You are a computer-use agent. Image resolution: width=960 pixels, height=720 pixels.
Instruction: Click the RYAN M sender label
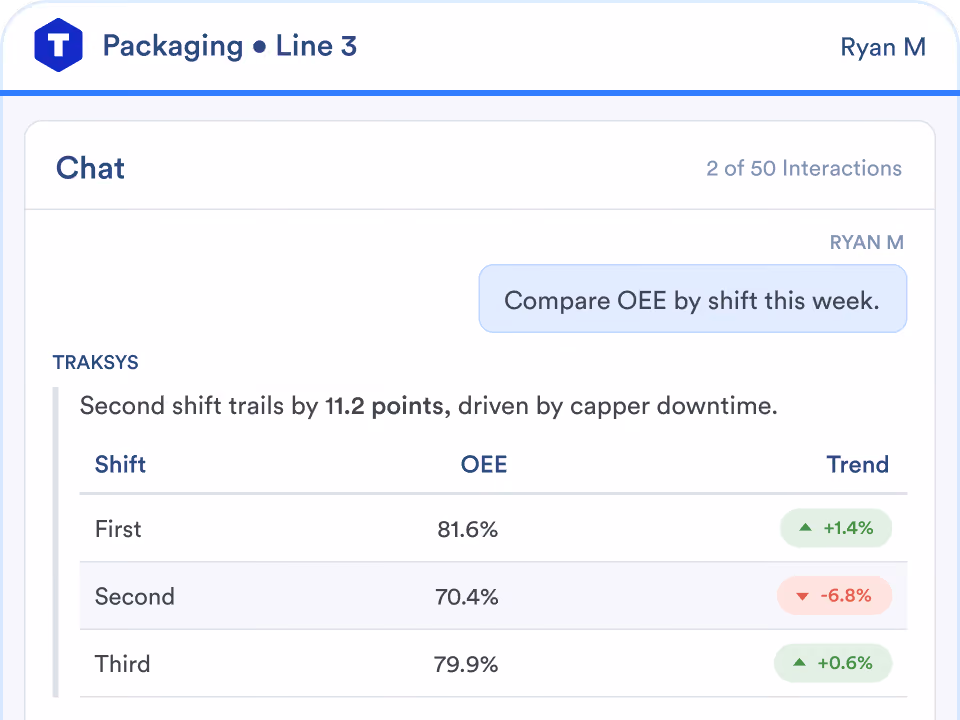(x=866, y=242)
